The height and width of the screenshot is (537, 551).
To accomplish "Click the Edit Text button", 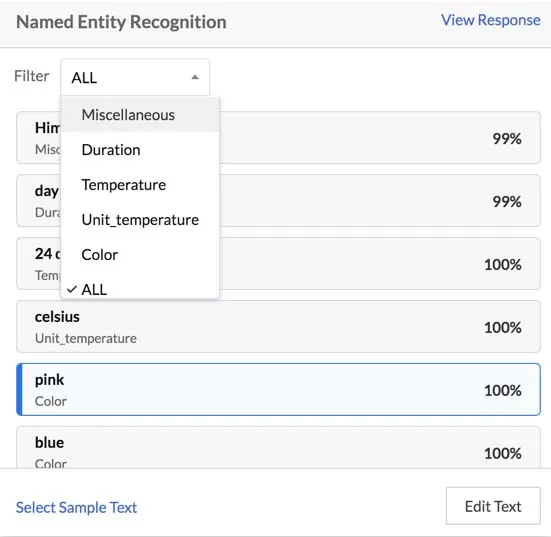I will pyautogui.click(x=493, y=506).
